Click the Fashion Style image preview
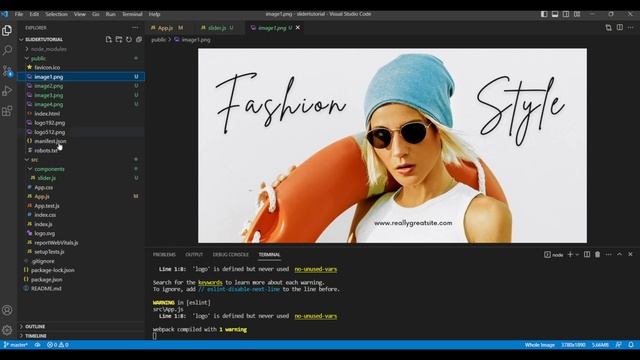This screenshot has width=640, height=360. 392,146
